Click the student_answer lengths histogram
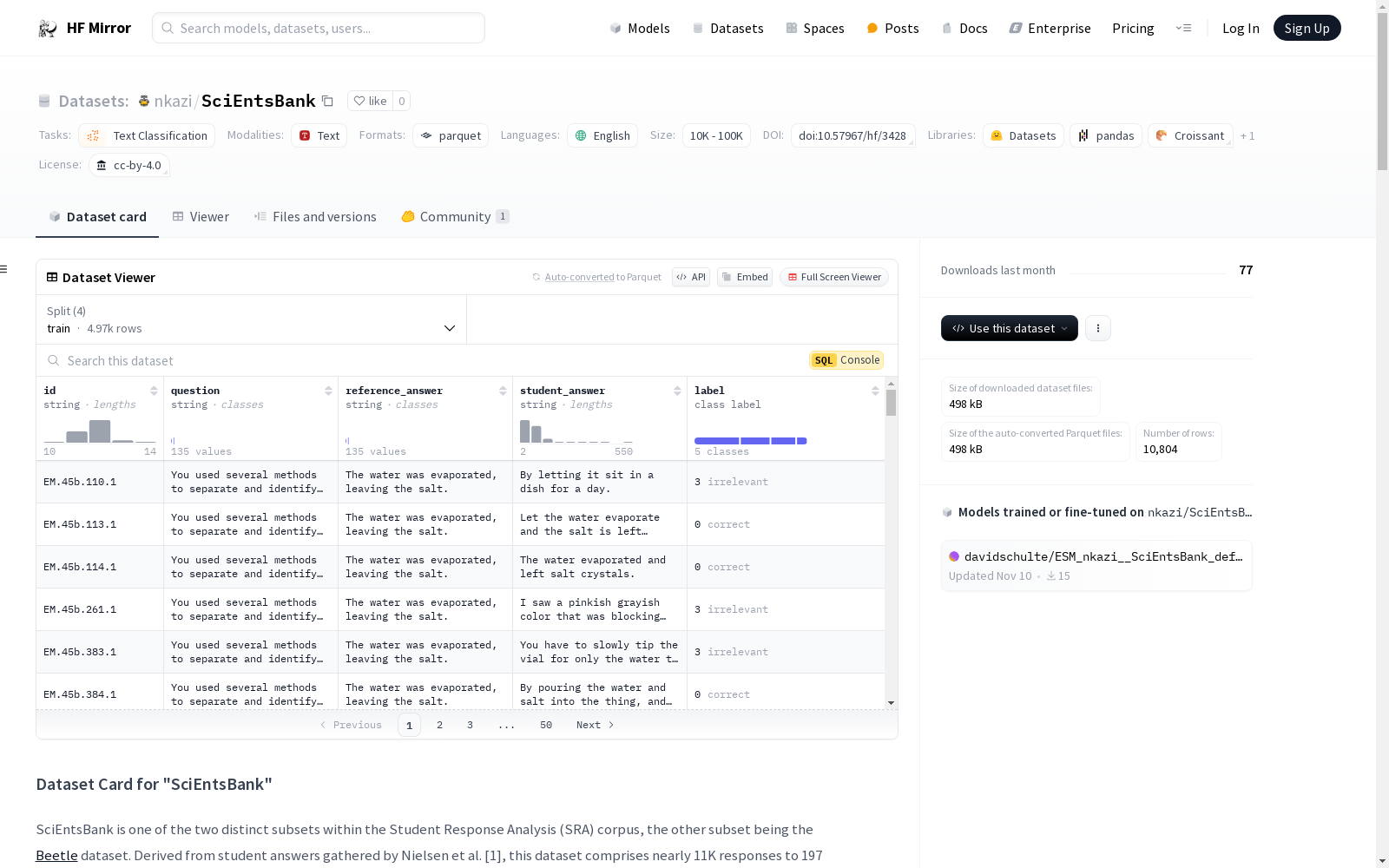The width and height of the screenshot is (1389, 868). [576, 431]
